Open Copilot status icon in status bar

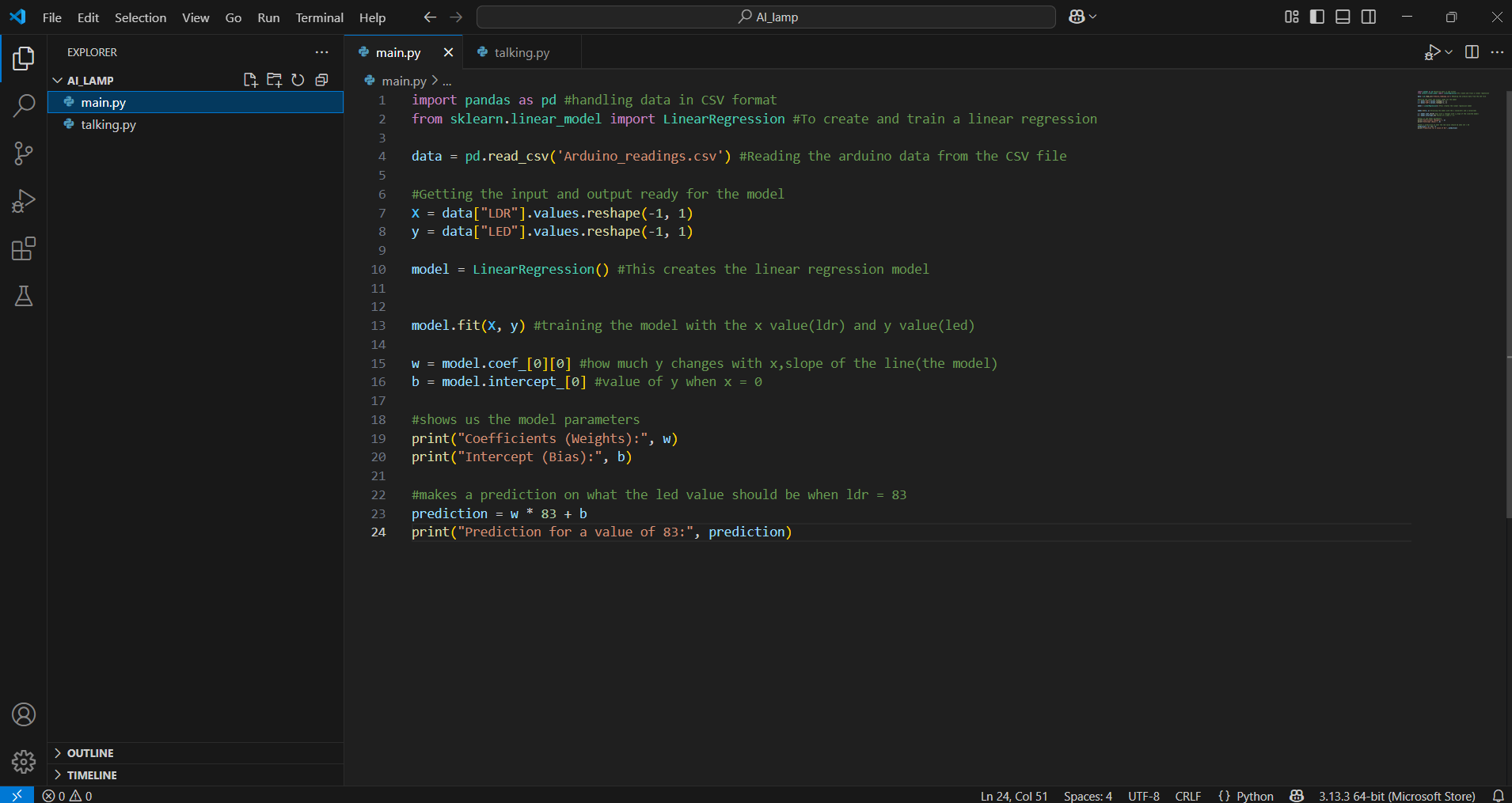(x=1296, y=796)
